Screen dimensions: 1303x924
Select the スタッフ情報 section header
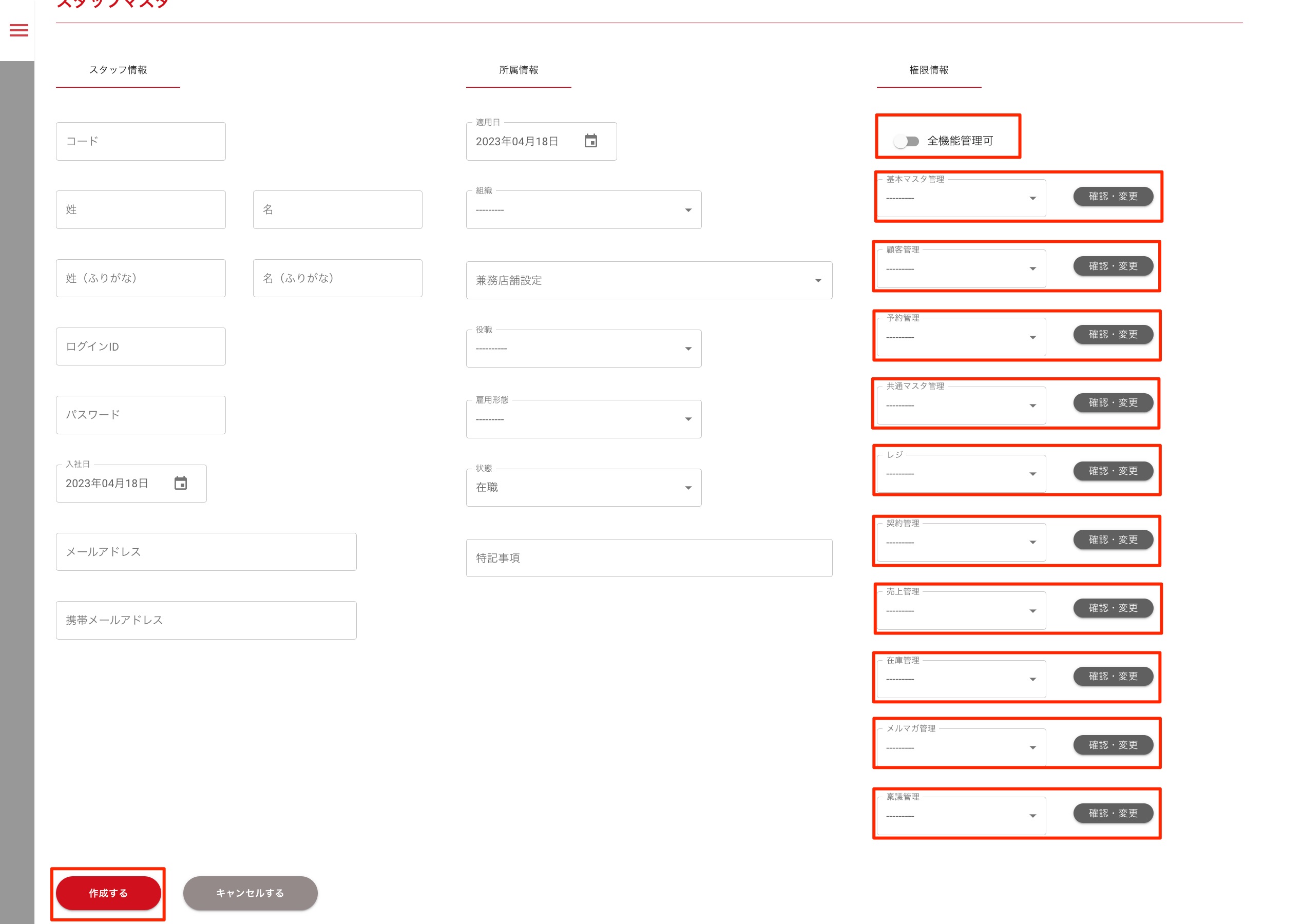[x=118, y=70]
